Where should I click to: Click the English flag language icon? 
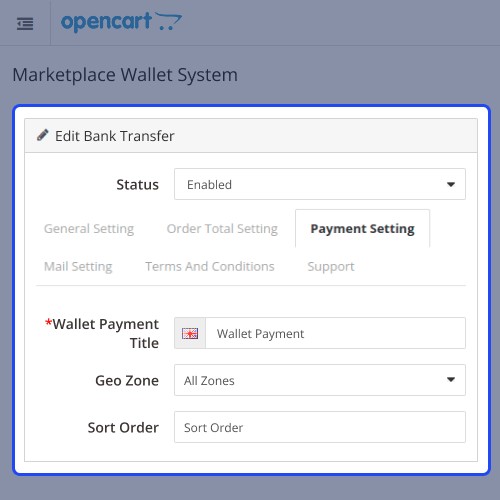[190, 333]
